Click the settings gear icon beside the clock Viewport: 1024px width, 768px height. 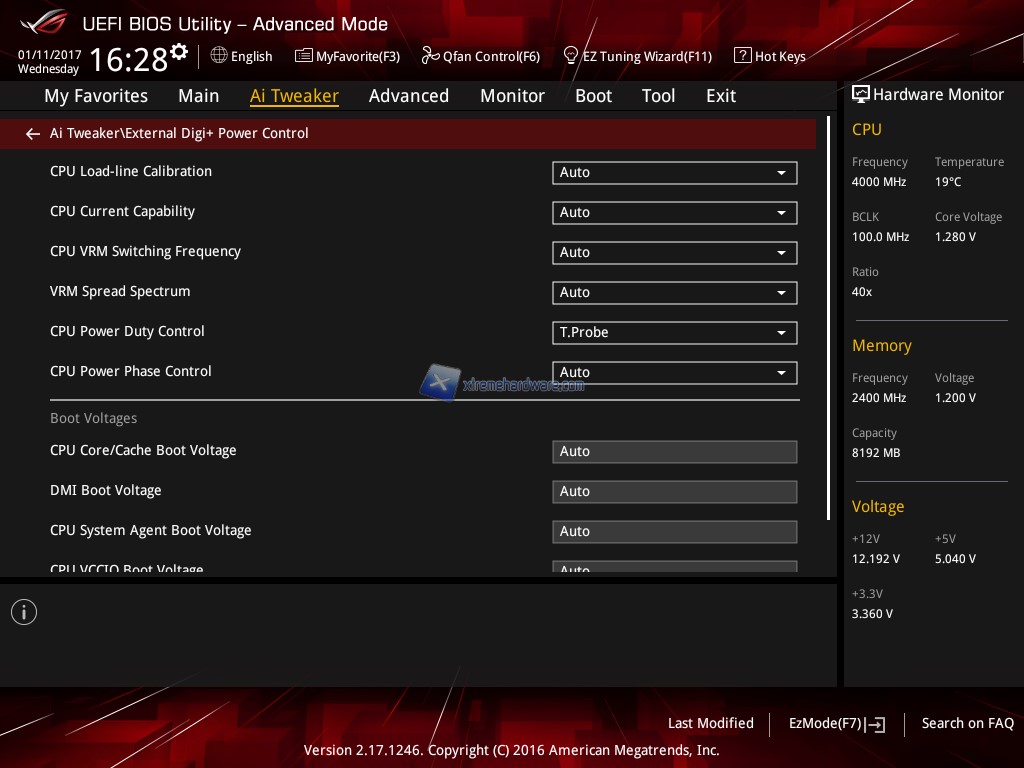(x=179, y=51)
